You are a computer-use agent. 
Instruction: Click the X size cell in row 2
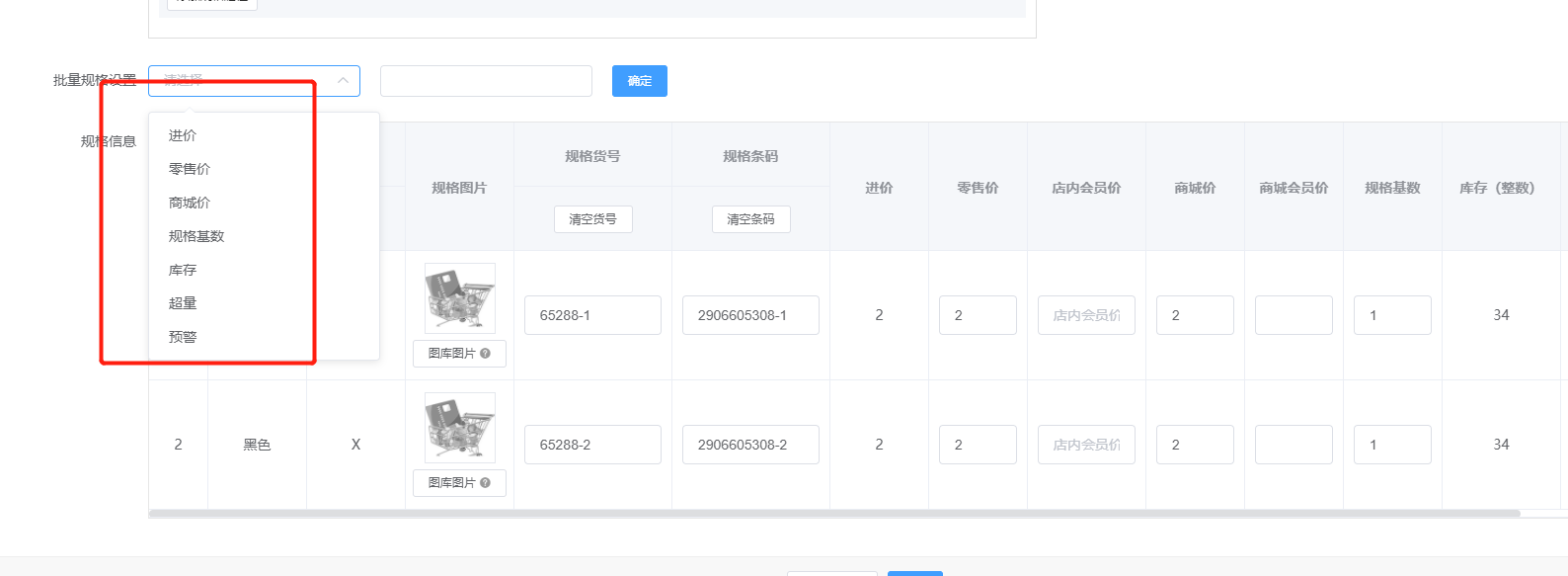355,445
